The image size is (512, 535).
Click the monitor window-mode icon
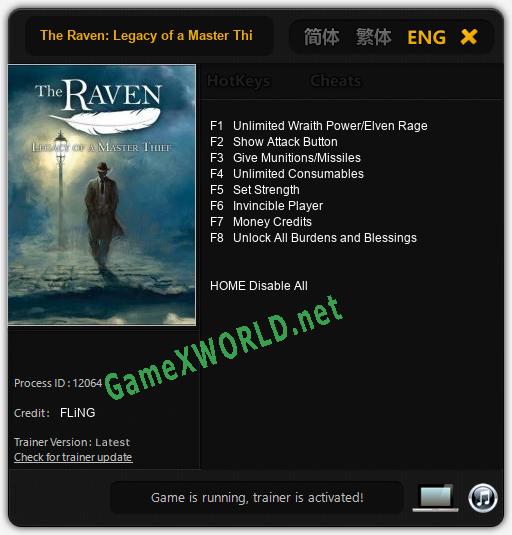click(x=435, y=497)
